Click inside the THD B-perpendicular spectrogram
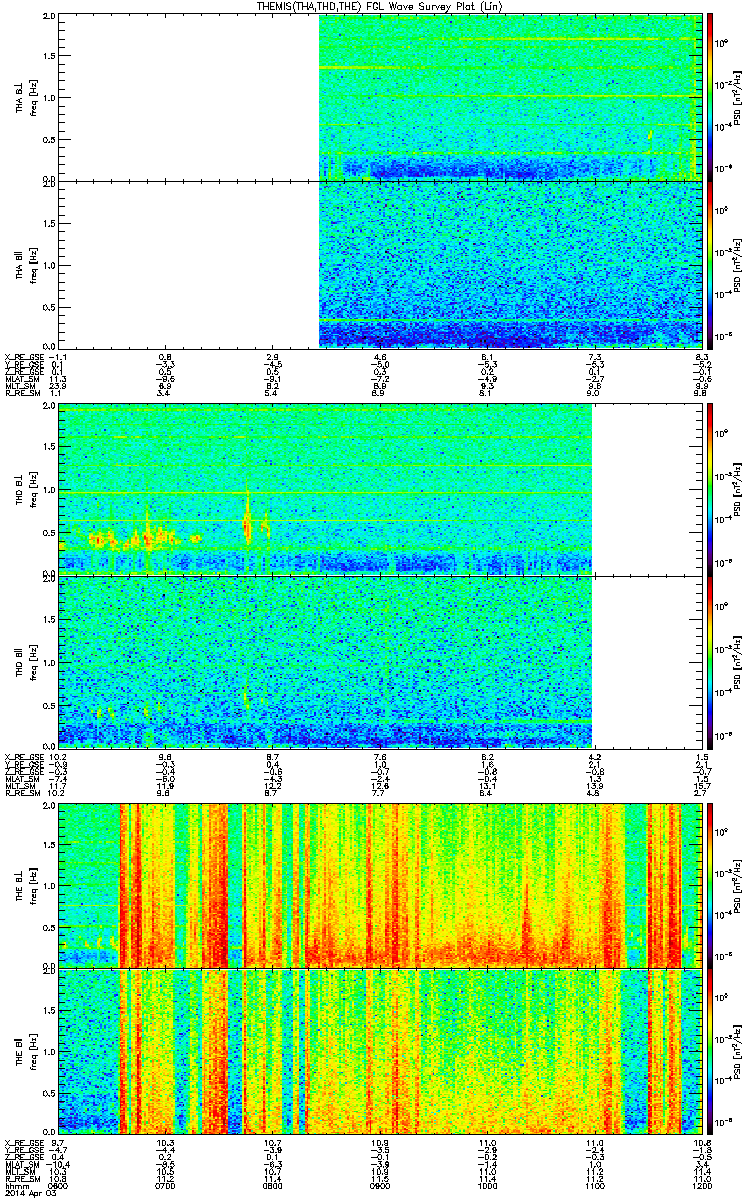The width and height of the screenshot is (750, 1200). [325, 488]
